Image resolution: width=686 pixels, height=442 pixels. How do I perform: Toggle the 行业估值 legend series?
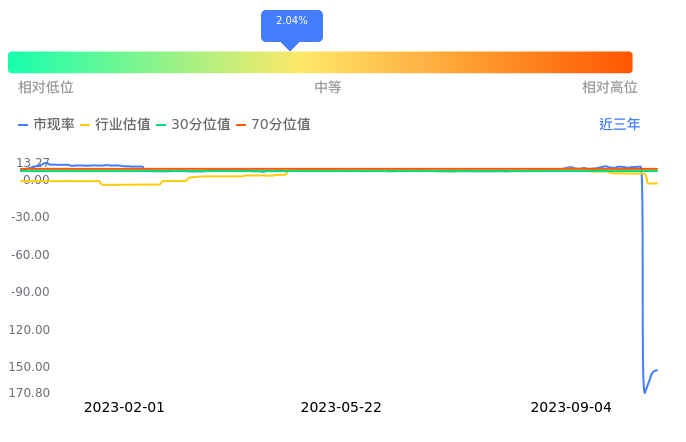pyautogui.click(x=115, y=125)
